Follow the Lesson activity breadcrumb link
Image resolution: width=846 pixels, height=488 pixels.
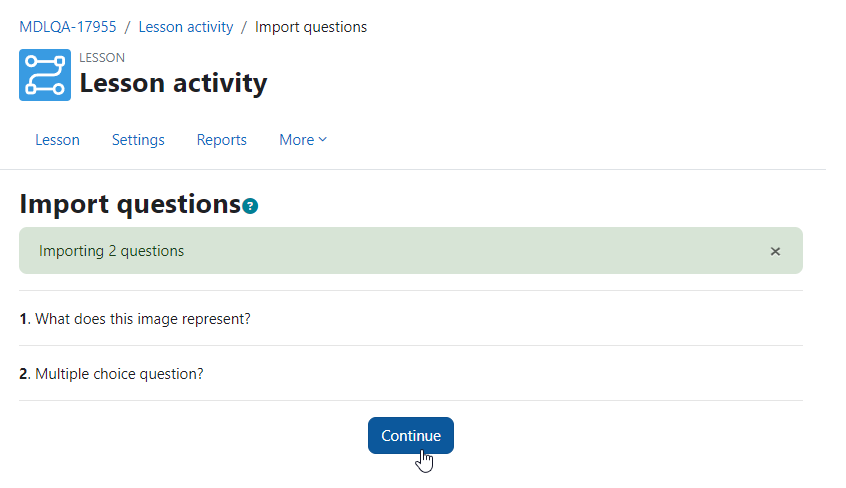[x=186, y=27]
